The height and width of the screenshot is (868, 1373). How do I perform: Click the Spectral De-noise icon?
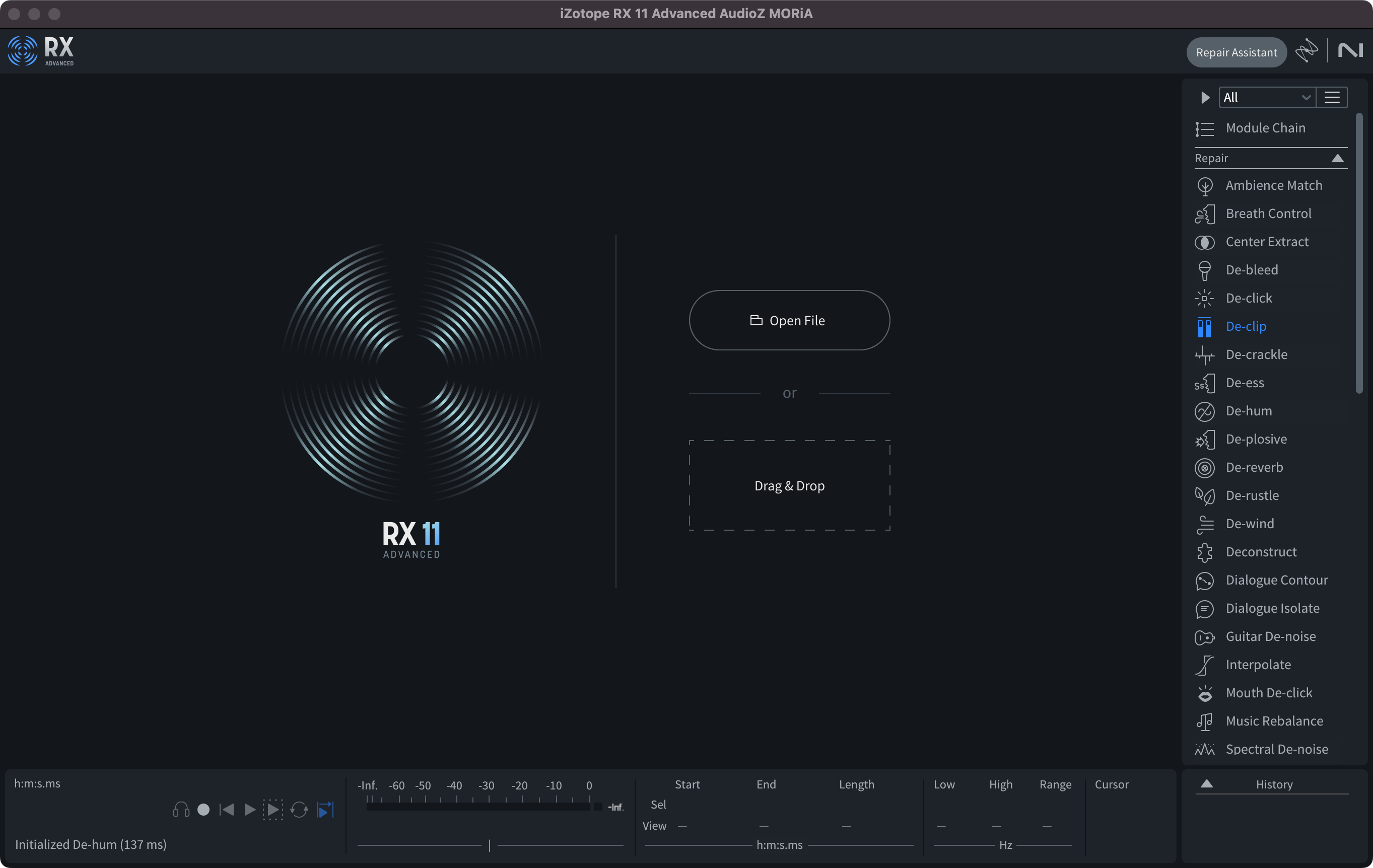(x=1204, y=750)
